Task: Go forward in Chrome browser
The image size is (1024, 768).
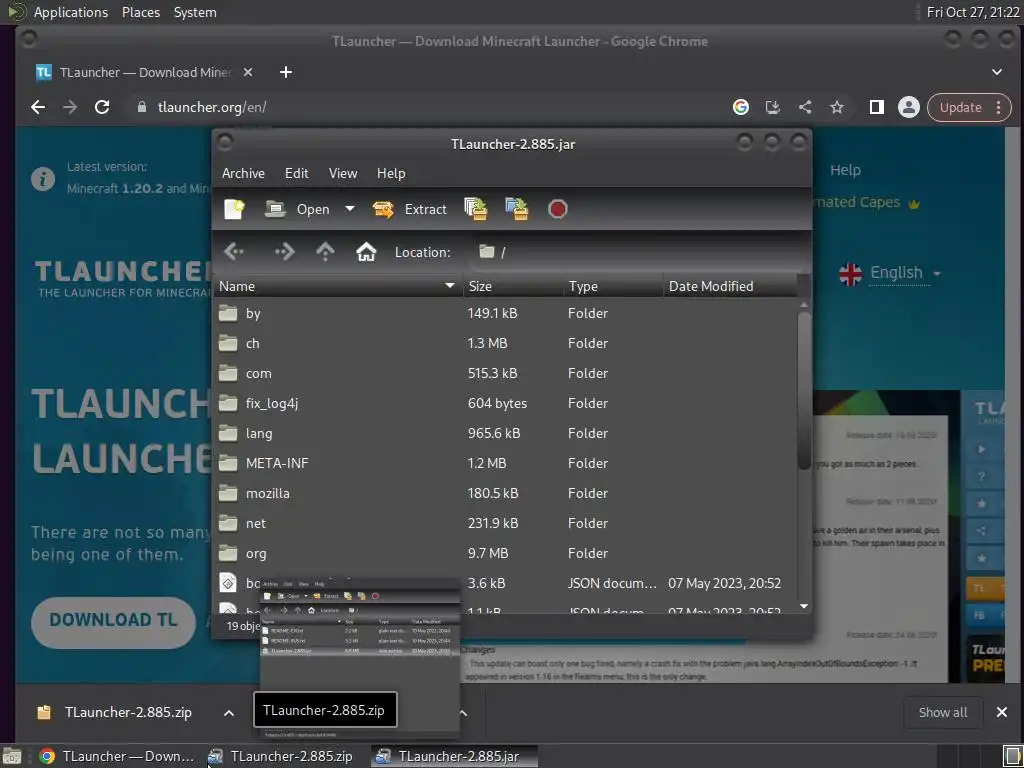Action: tap(70, 107)
